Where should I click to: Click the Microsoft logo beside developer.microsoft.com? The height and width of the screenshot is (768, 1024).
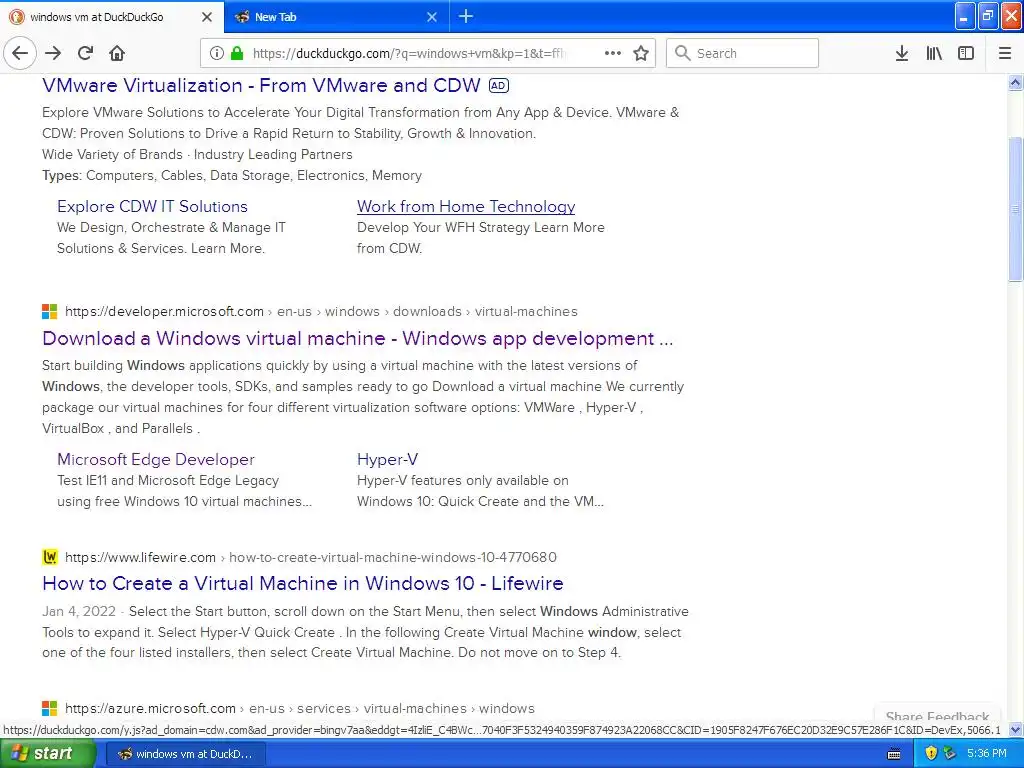pos(50,312)
